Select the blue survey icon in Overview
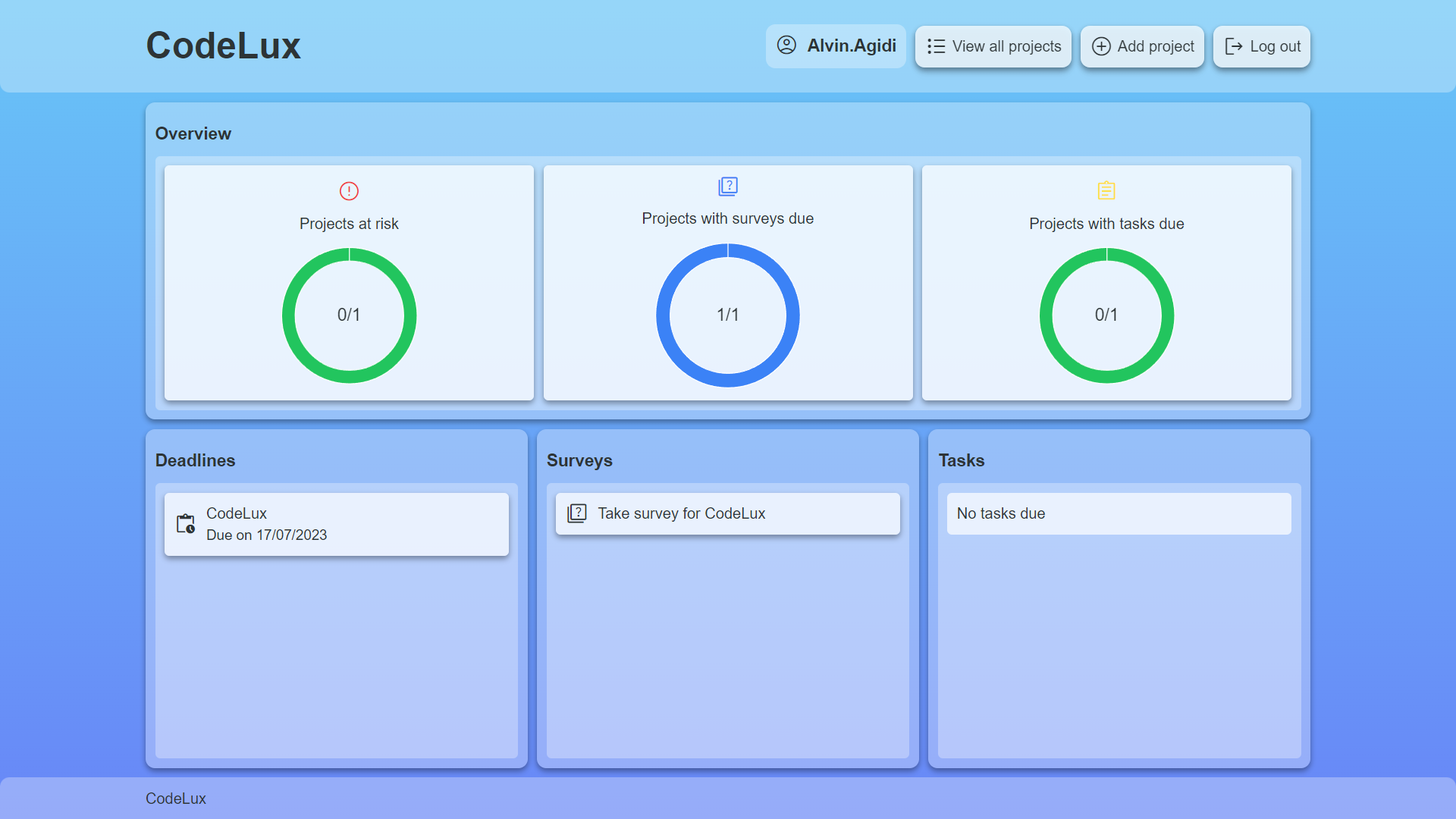1456x819 pixels. pos(727,186)
